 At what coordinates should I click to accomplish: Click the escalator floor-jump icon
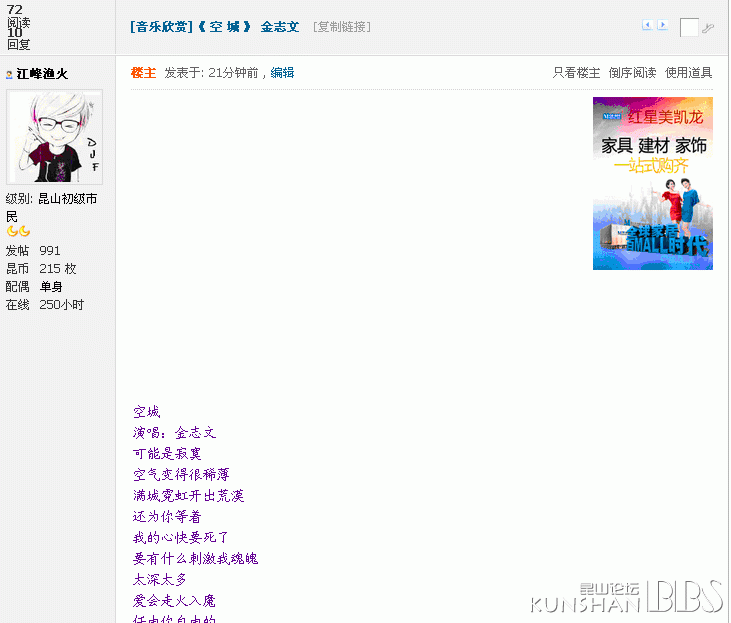coord(708,28)
